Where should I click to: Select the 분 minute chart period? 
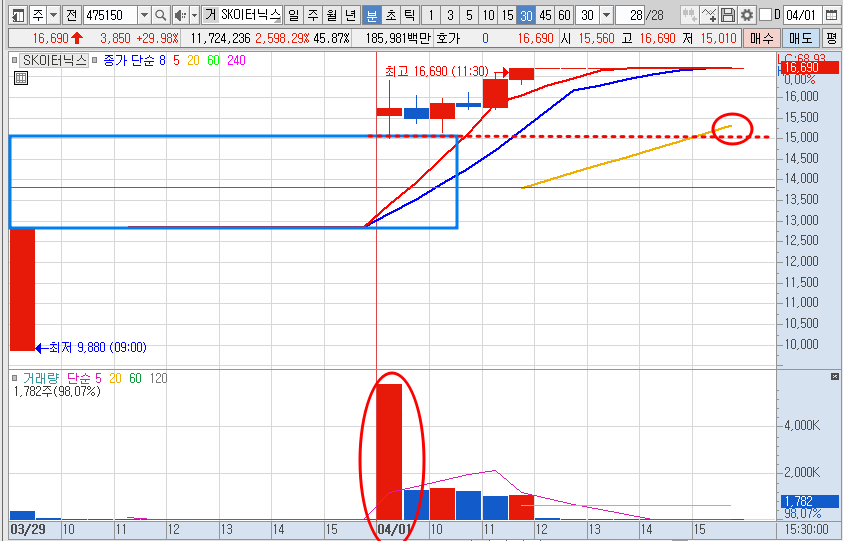click(372, 15)
